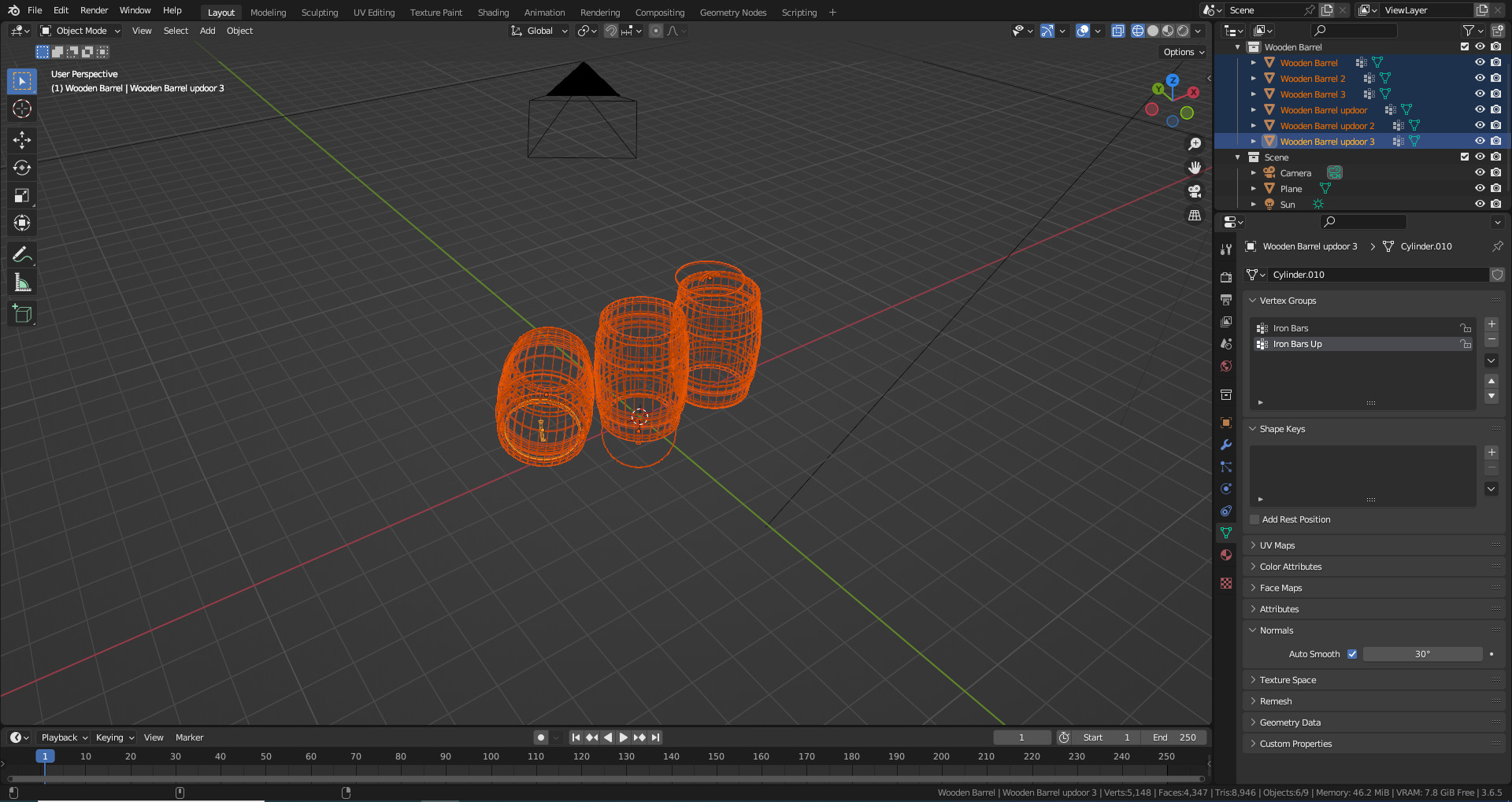Open the View Layer properties tab

(1226, 322)
